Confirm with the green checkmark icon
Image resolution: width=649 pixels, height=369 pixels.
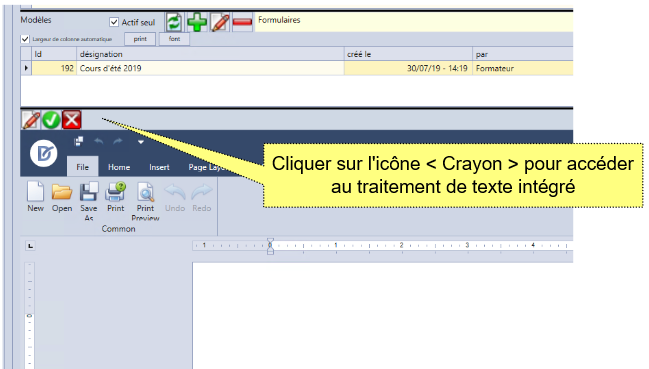51,120
